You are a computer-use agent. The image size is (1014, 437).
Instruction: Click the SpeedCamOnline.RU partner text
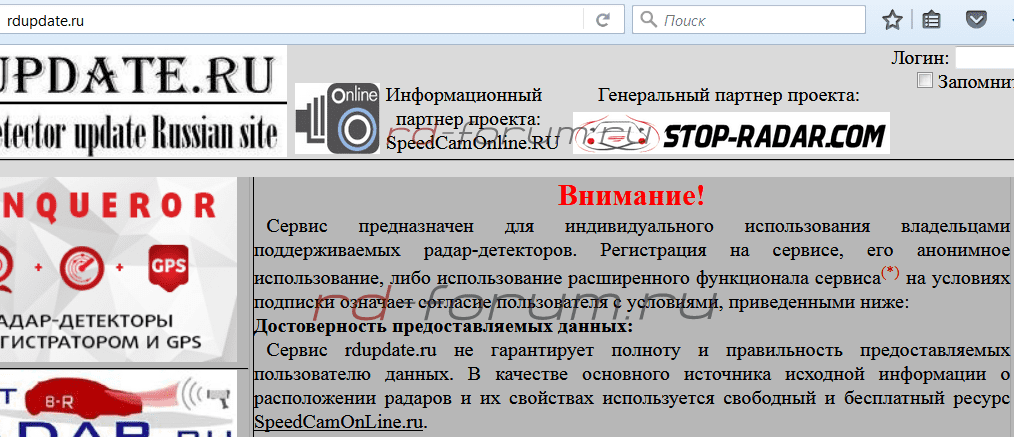[x=472, y=144]
